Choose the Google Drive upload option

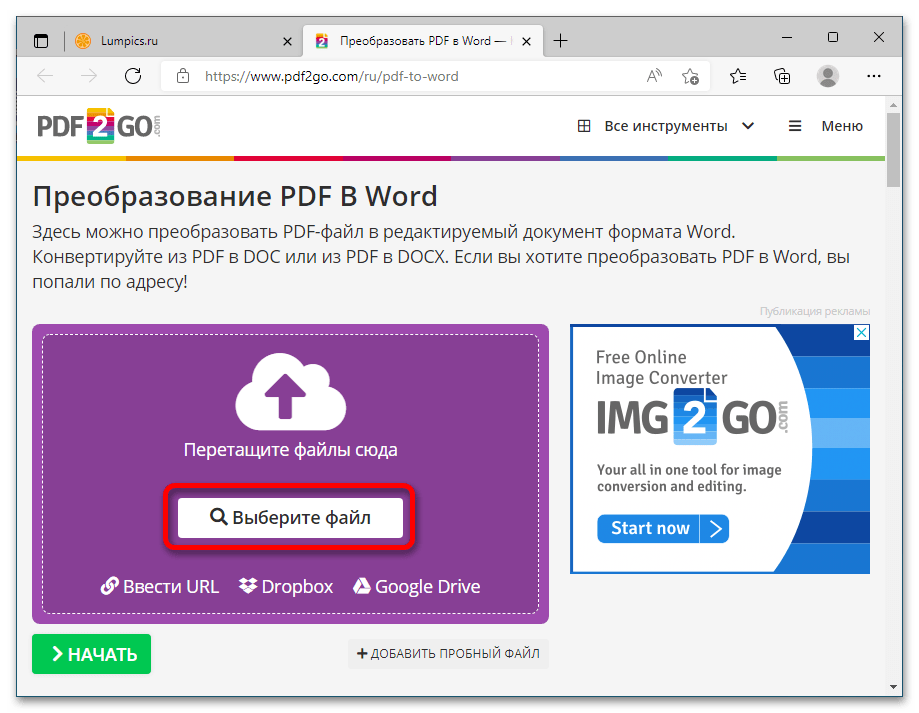point(417,586)
